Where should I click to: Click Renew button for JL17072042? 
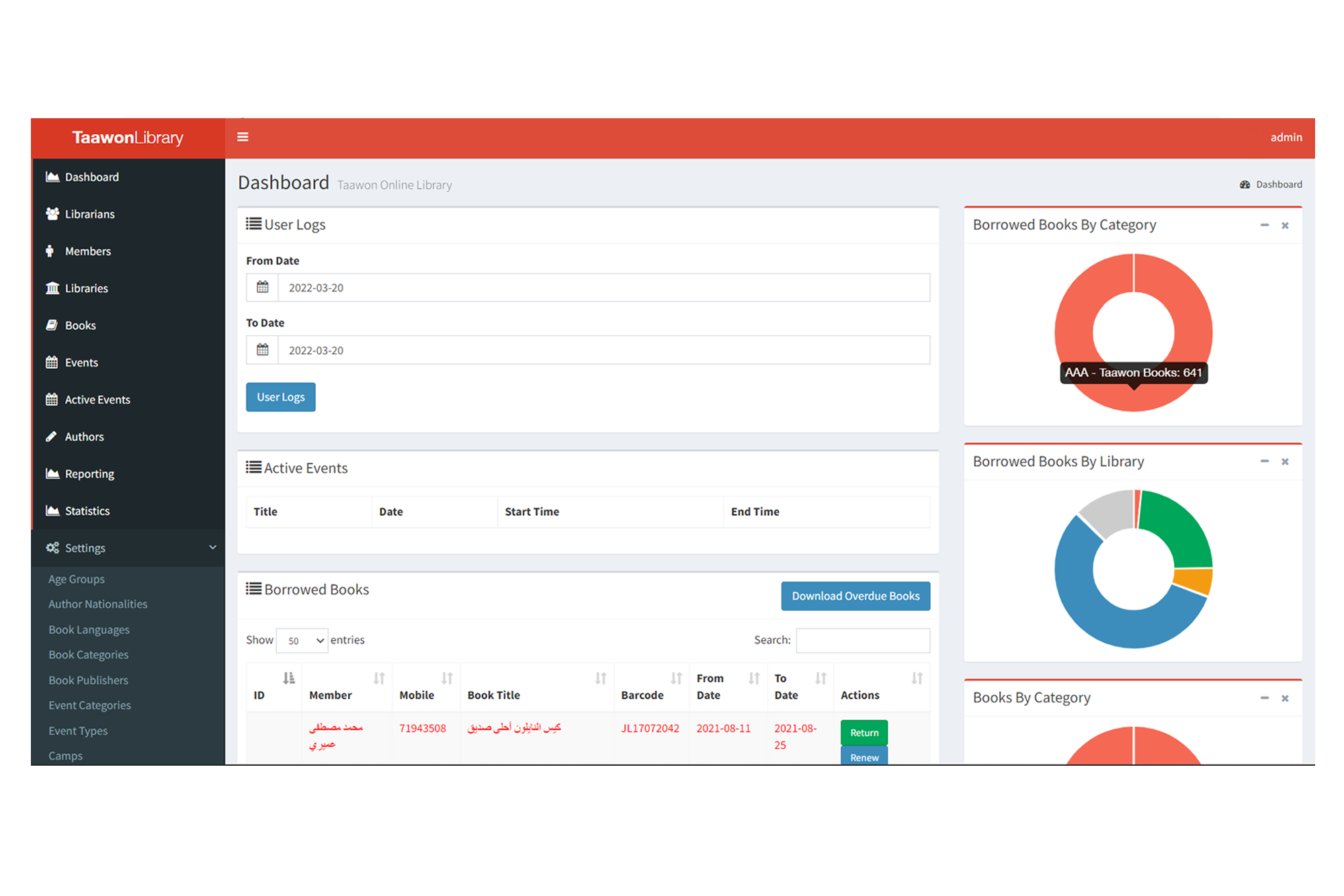click(x=864, y=756)
